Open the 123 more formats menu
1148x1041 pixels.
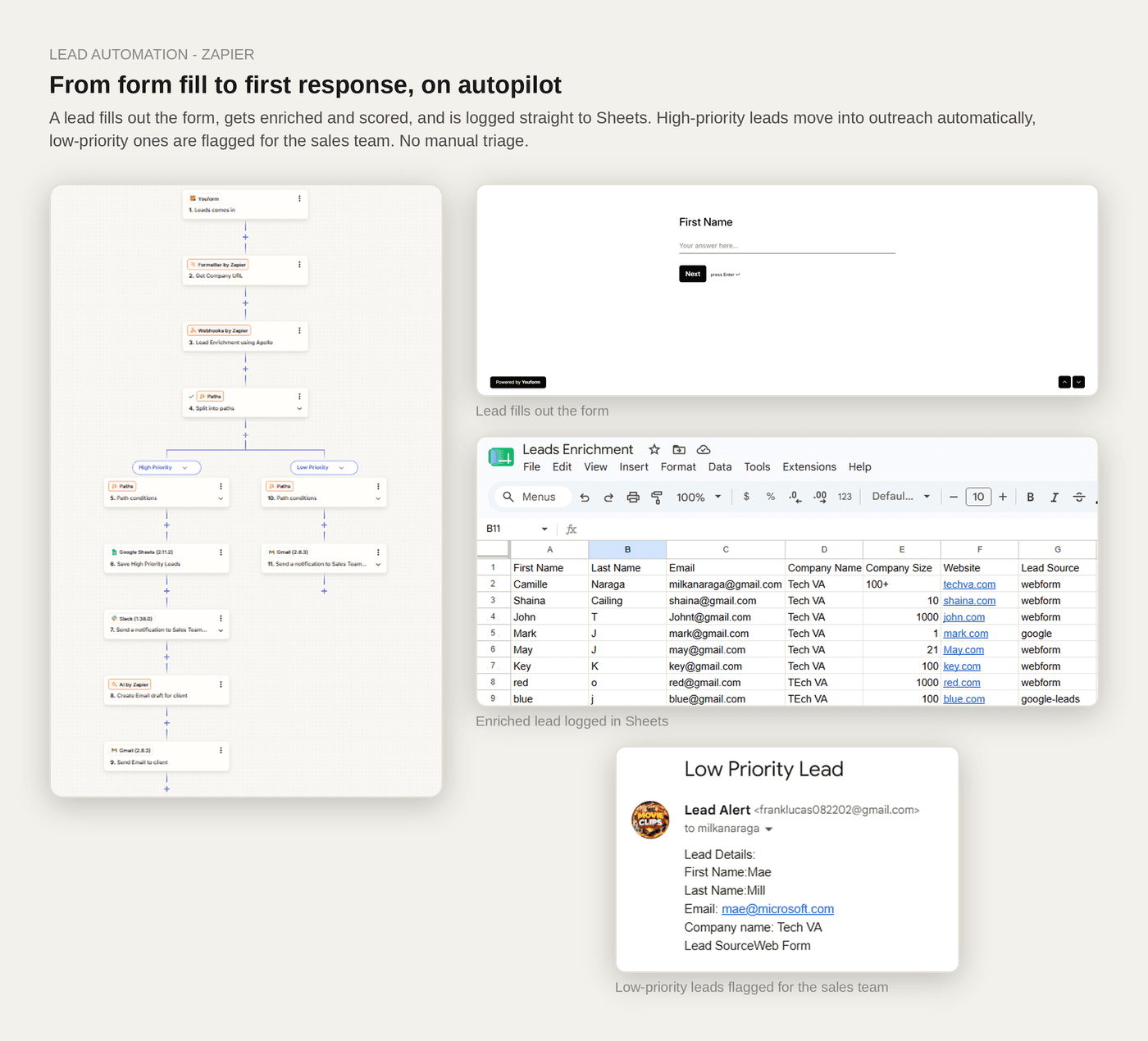click(845, 497)
